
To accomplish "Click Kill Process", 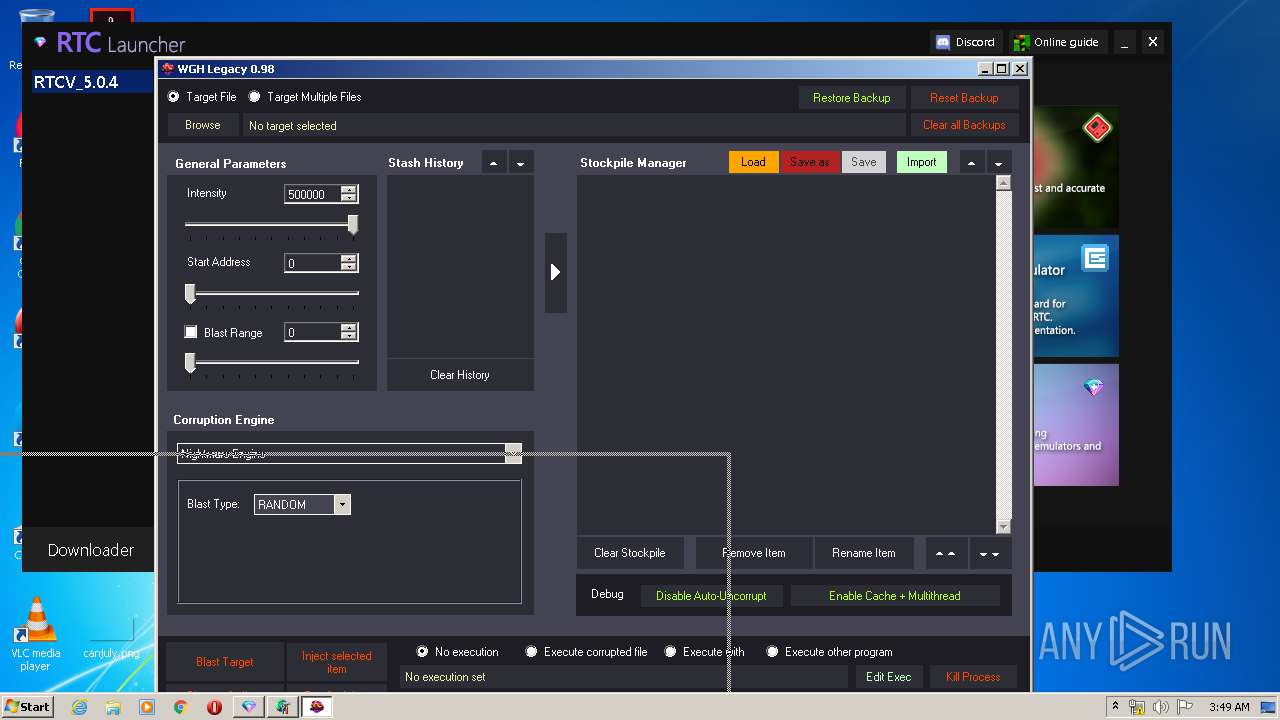I will (x=973, y=677).
